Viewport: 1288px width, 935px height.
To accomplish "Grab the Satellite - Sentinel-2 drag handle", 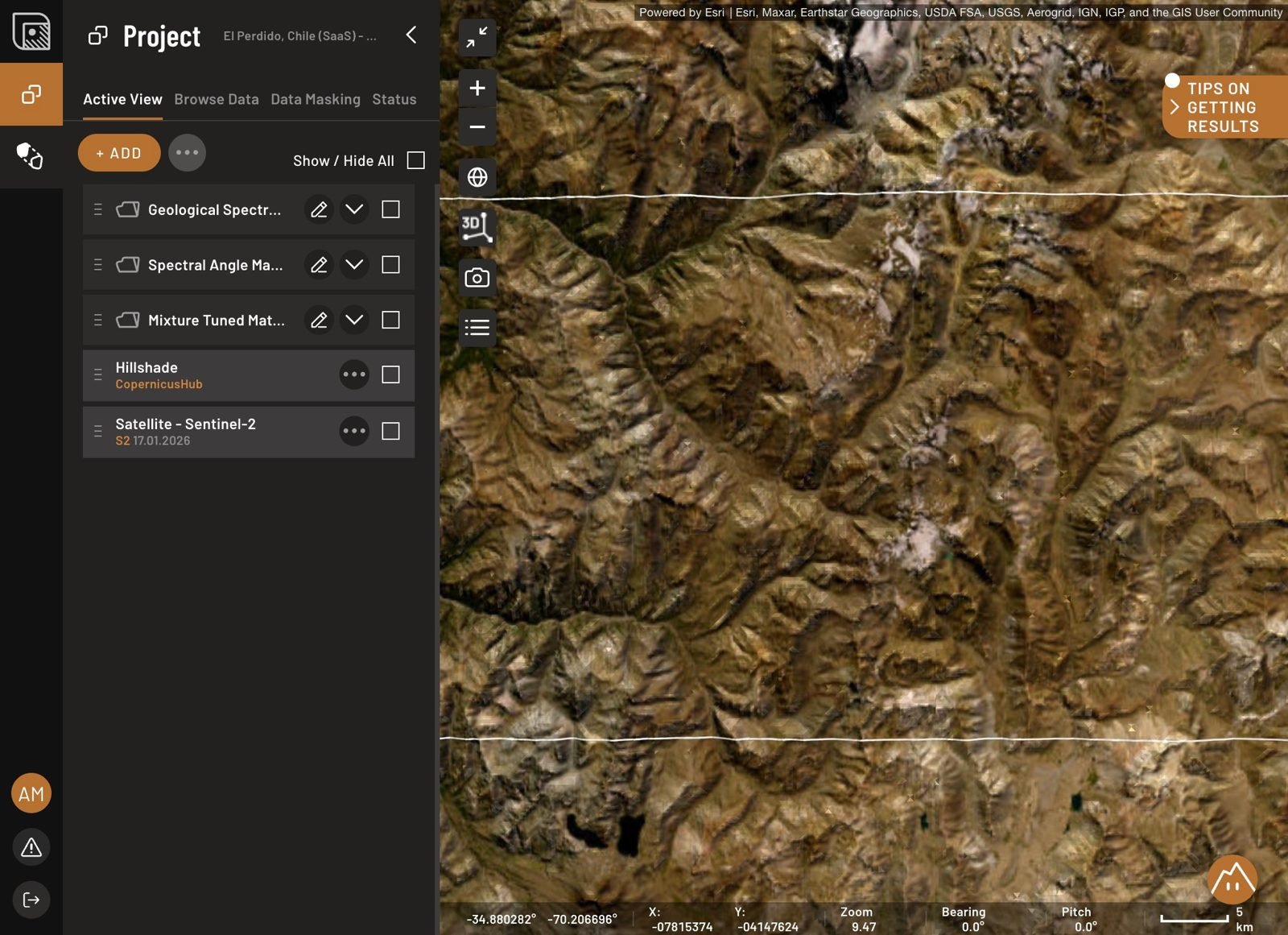I will click(98, 431).
